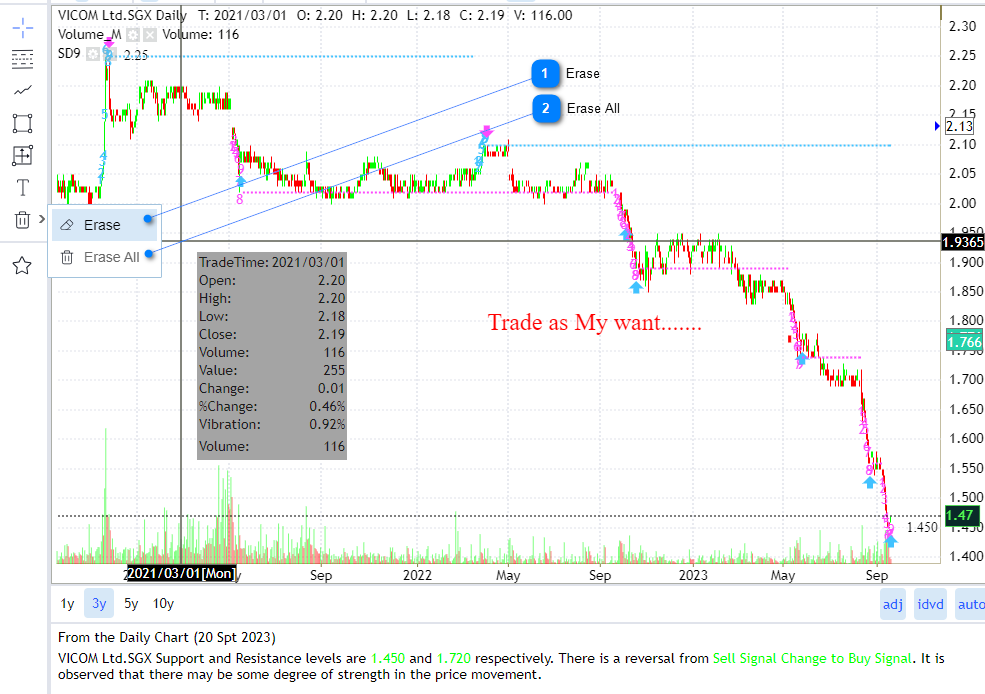Select the horizontal levels drawing tool

[23, 60]
